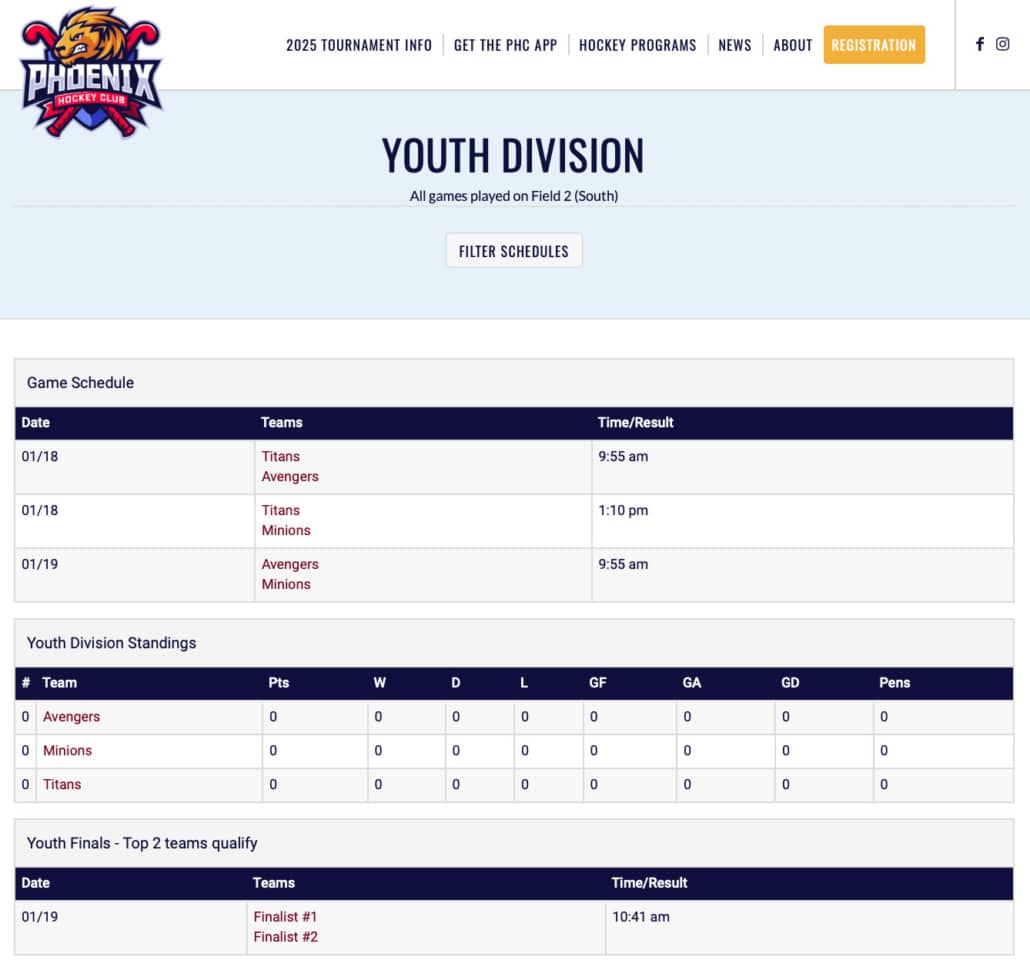Open Minions team in the standings table

pyautogui.click(x=67, y=751)
